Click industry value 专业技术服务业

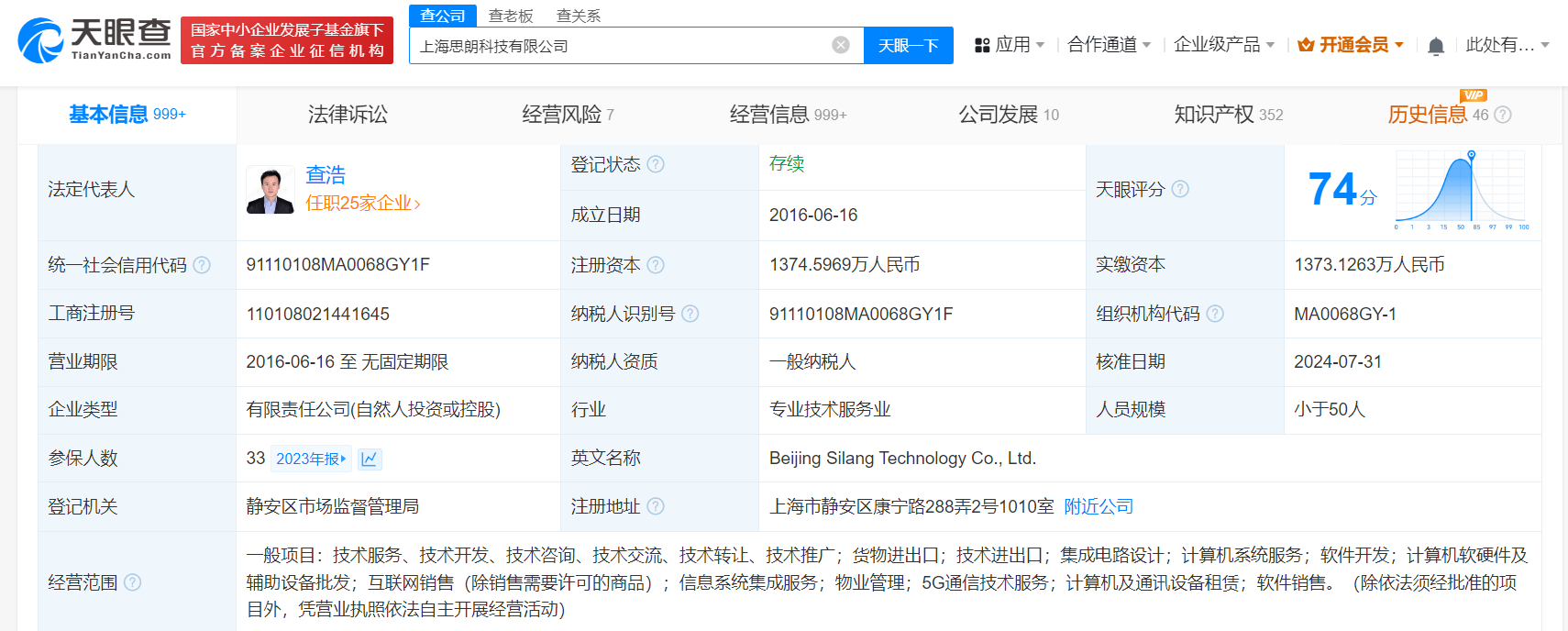(x=830, y=410)
